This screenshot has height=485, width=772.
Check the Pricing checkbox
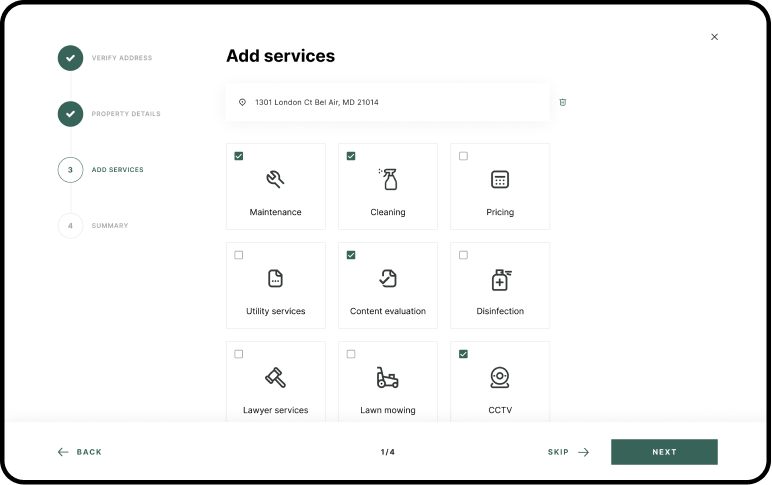(x=463, y=156)
